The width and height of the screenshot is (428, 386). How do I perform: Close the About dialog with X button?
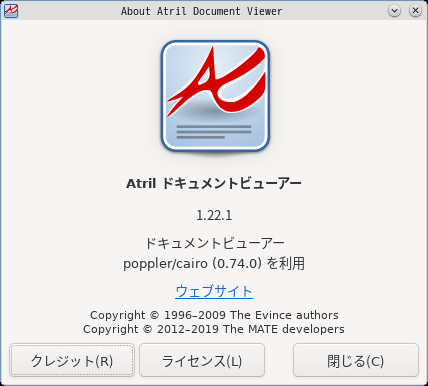click(415, 11)
